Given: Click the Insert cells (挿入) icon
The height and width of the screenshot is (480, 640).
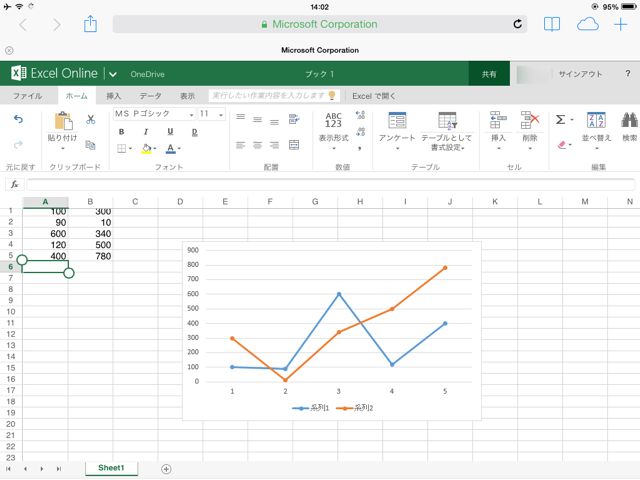Looking at the screenshot, I should pos(498,120).
